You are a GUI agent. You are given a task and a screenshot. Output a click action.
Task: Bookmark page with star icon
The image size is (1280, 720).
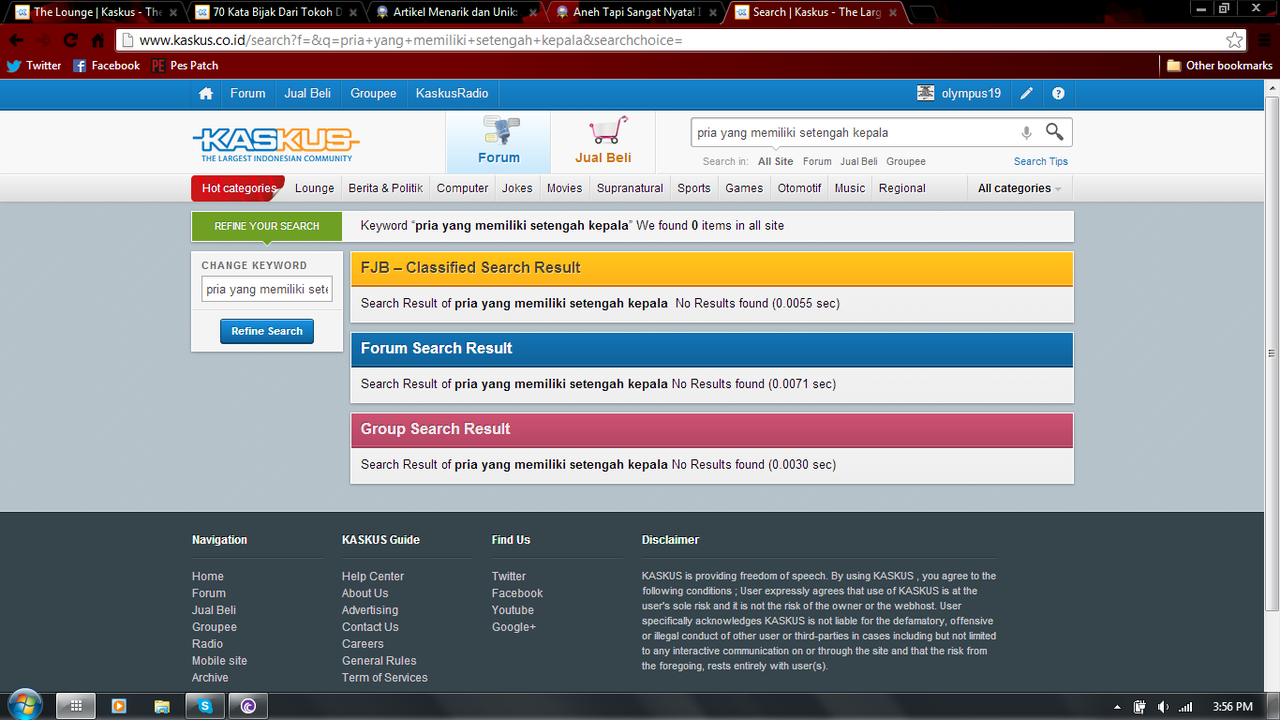coord(1235,40)
